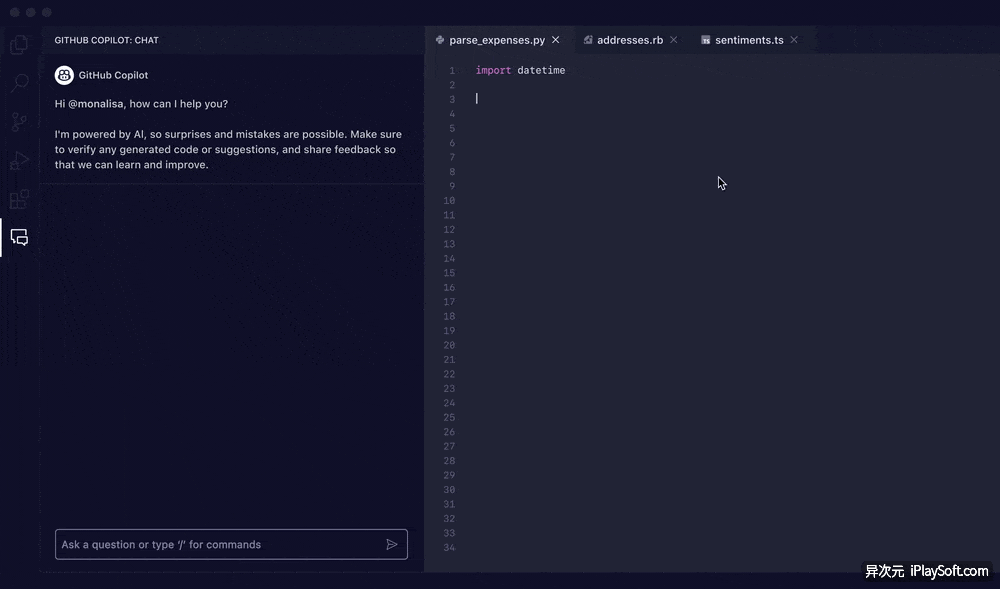1000x589 pixels.
Task: Close the parse_expenses.py tab
Action: pos(555,40)
